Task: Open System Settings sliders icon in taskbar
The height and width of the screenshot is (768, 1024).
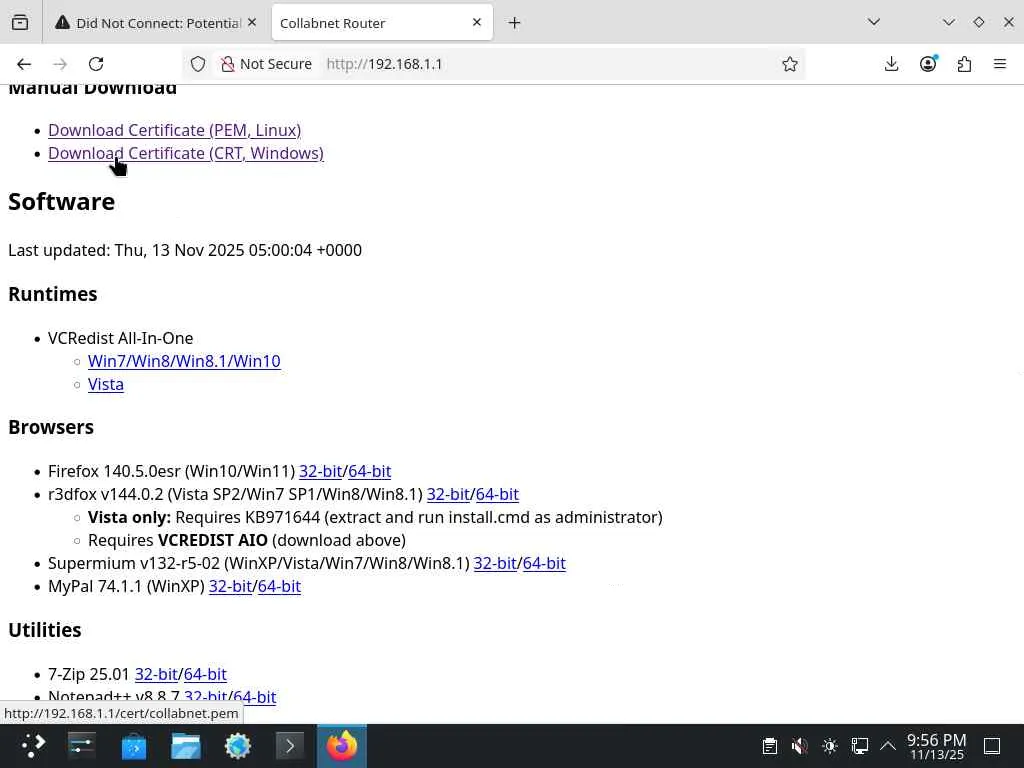Action: [x=82, y=746]
